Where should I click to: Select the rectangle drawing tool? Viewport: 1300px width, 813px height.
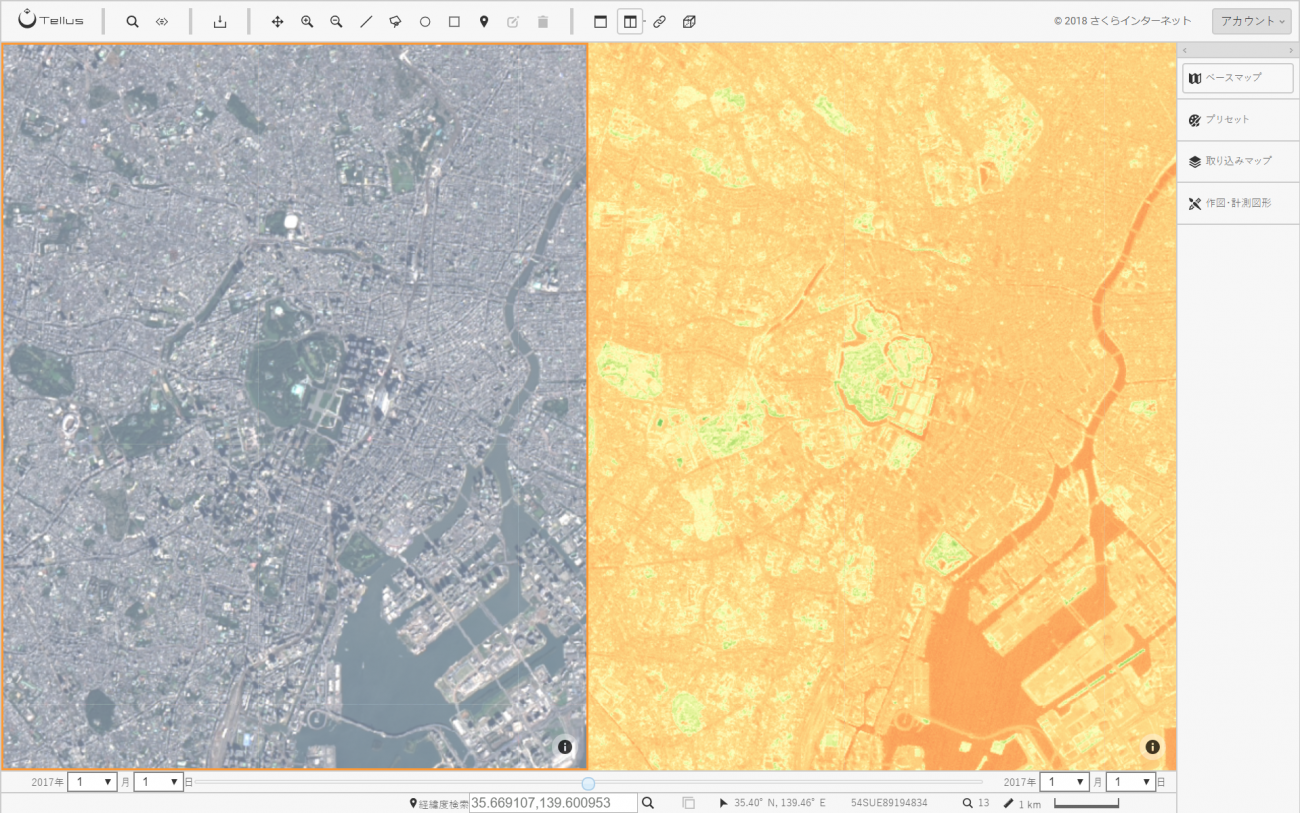(454, 21)
